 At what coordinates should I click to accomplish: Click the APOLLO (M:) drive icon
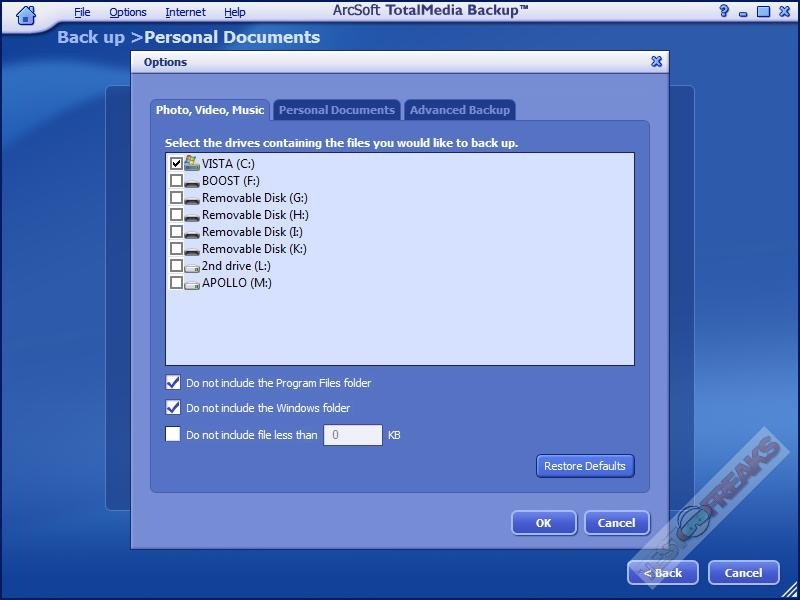tap(192, 283)
